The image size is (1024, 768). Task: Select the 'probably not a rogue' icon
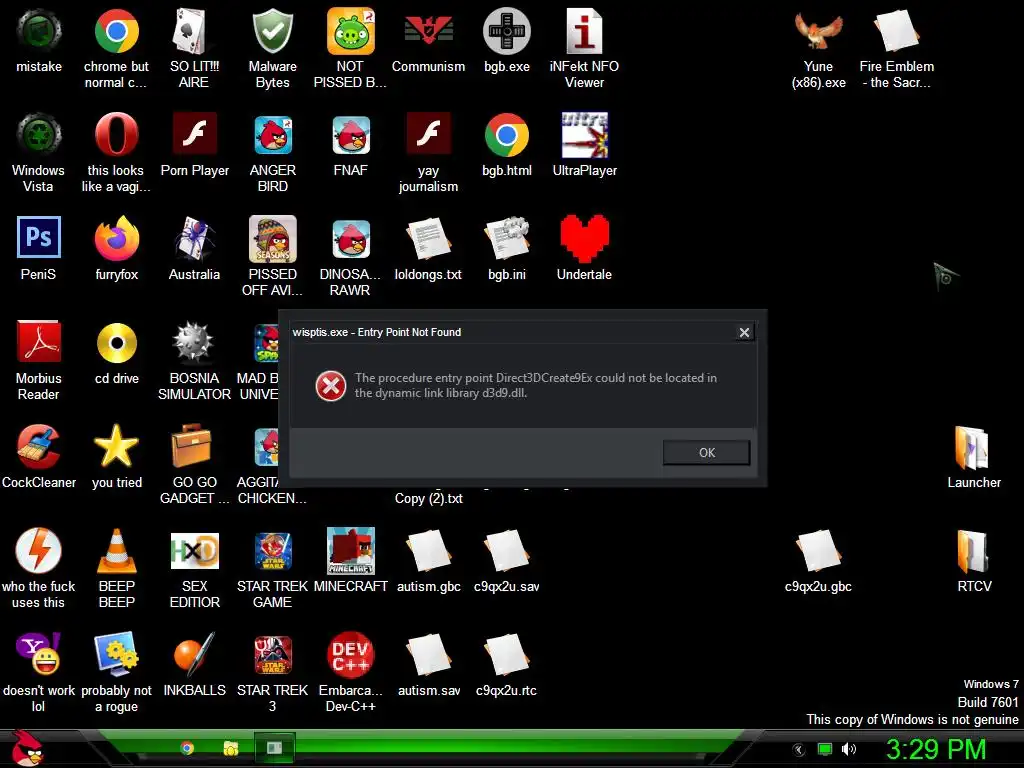pos(116,654)
